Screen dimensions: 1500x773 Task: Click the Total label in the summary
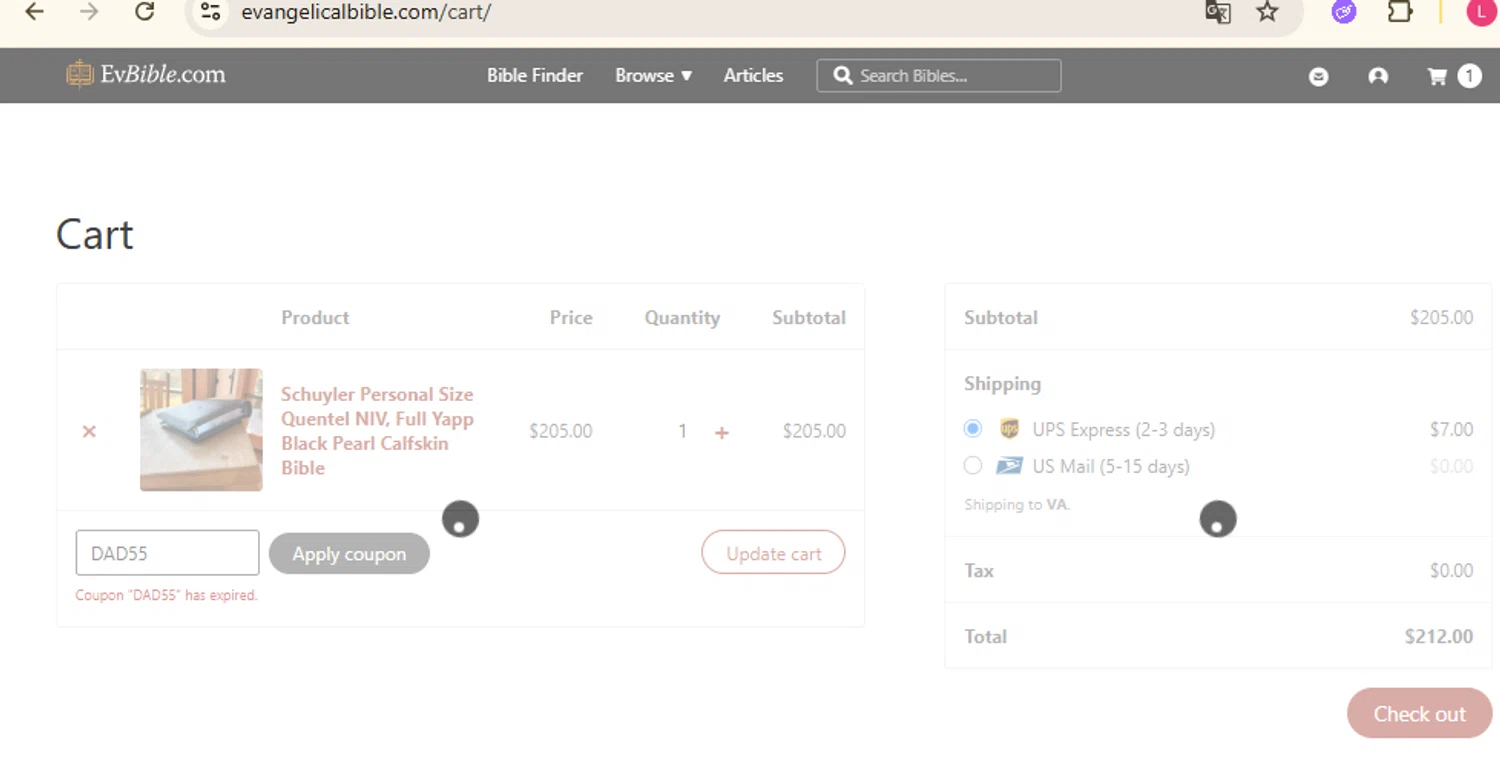click(x=986, y=636)
